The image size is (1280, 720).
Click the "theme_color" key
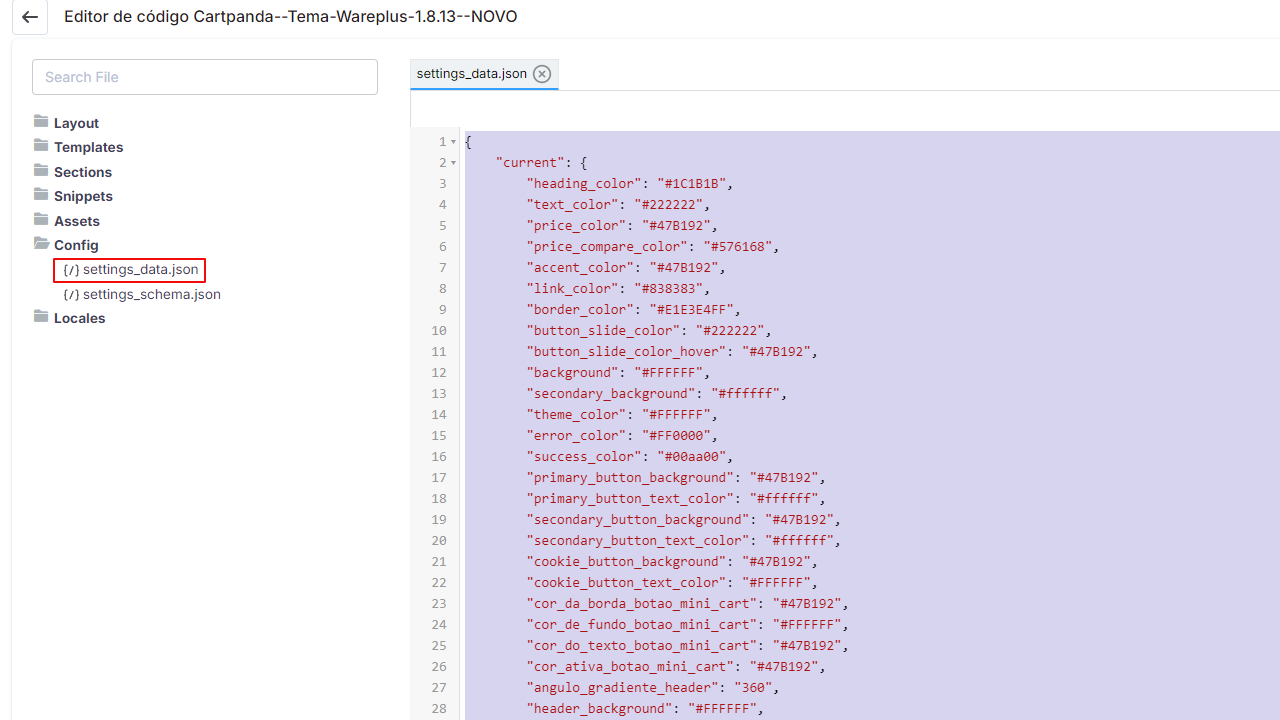click(x=574, y=414)
